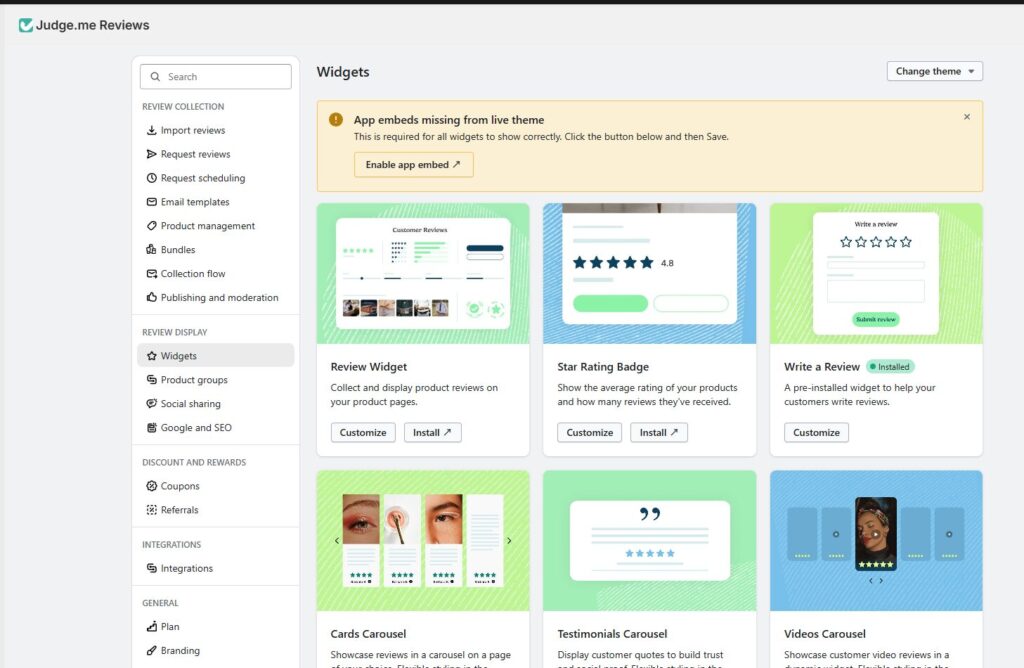
Task: Click the warning icon in banner
Action: (336, 120)
